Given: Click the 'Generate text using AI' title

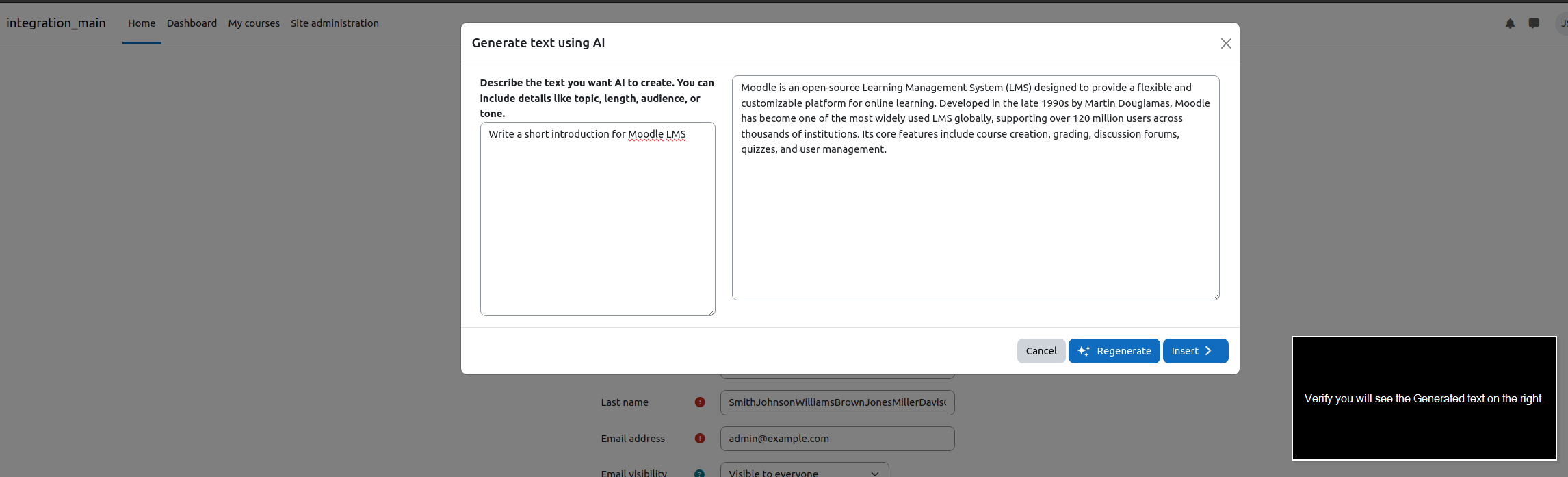Looking at the screenshot, I should [538, 43].
